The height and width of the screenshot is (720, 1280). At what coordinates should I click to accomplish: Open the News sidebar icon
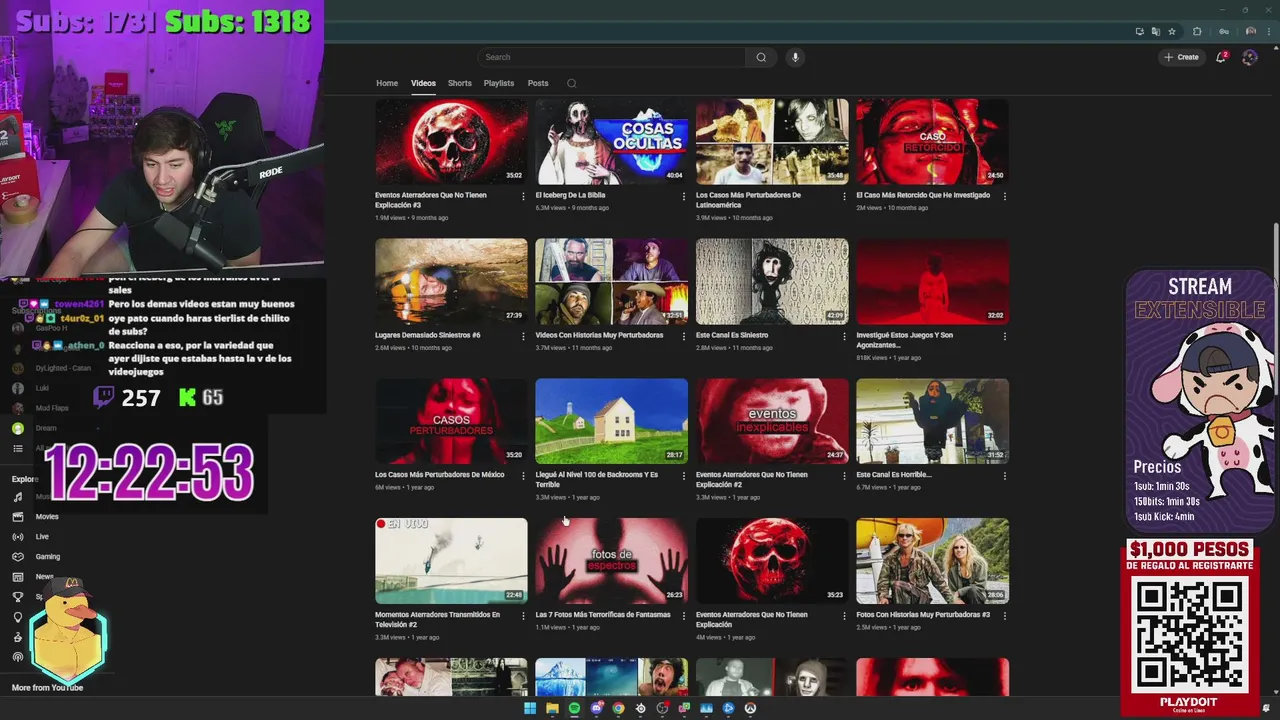pos(17,577)
